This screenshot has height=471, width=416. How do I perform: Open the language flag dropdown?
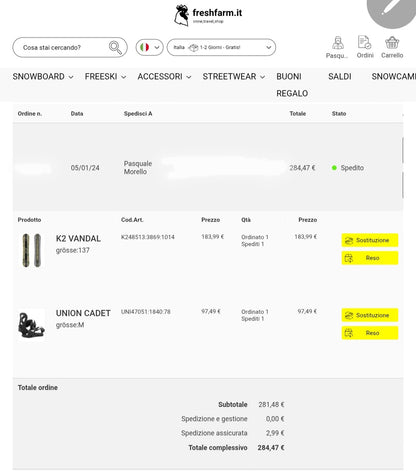point(149,47)
